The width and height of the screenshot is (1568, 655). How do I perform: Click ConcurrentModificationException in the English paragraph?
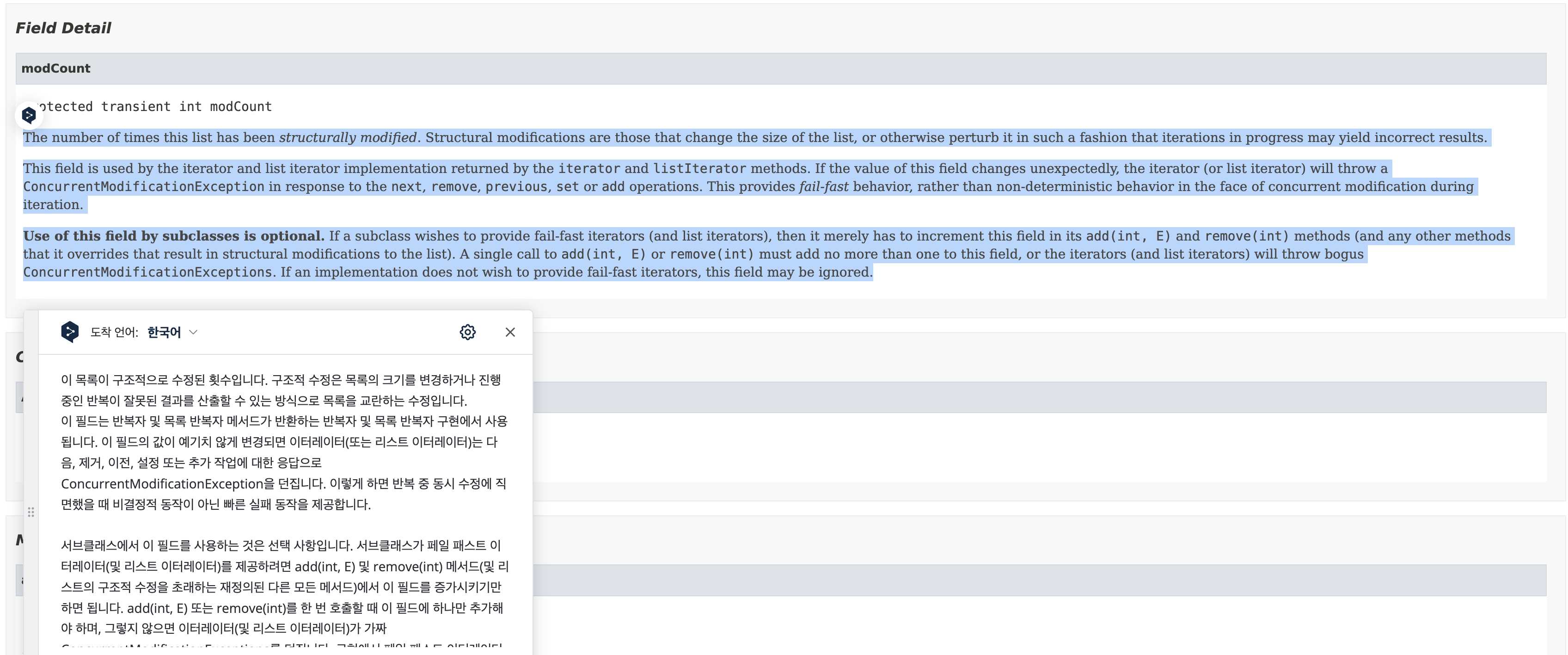point(144,187)
